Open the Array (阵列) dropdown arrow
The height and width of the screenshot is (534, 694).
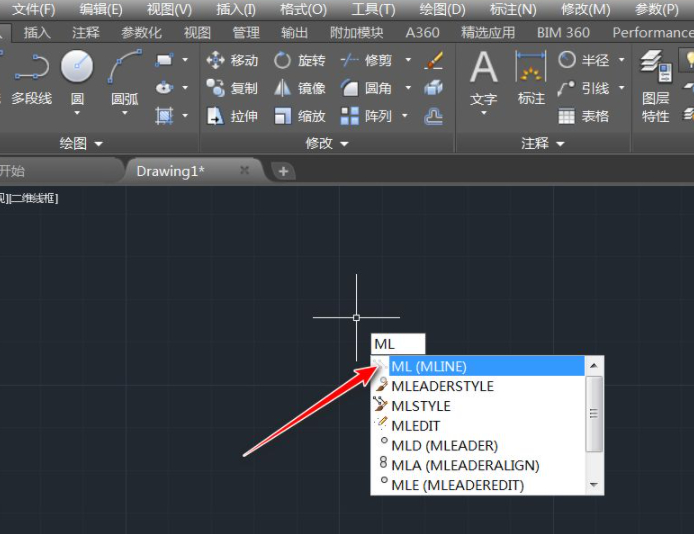(407, 116)
